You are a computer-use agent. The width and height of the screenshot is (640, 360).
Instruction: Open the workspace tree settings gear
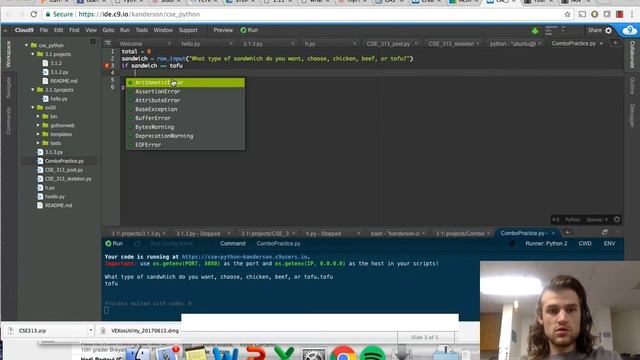pos(93,42)
